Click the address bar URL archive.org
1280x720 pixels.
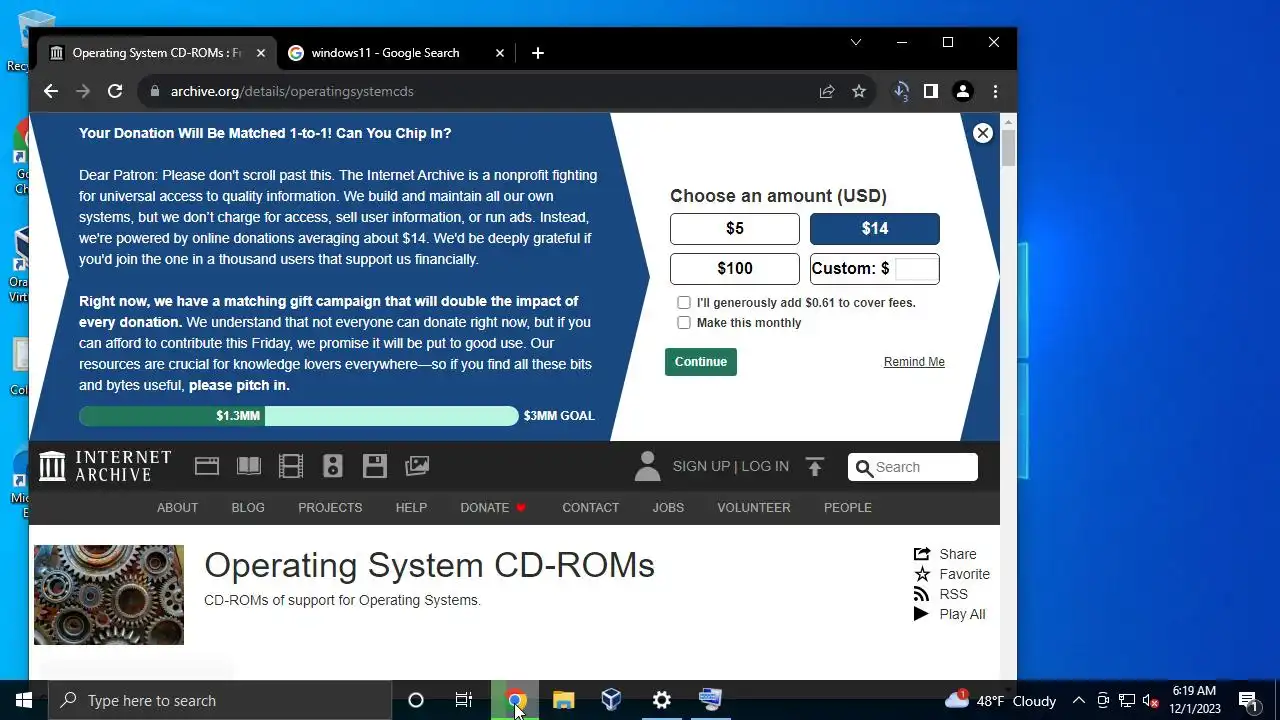click(x=291, y=91)
